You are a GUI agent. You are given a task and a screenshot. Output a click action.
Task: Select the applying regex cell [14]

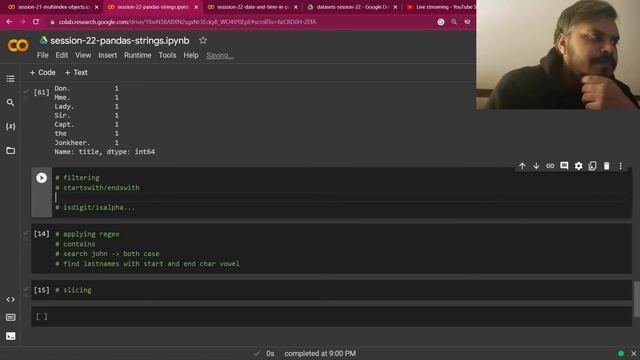click(331, 249)
